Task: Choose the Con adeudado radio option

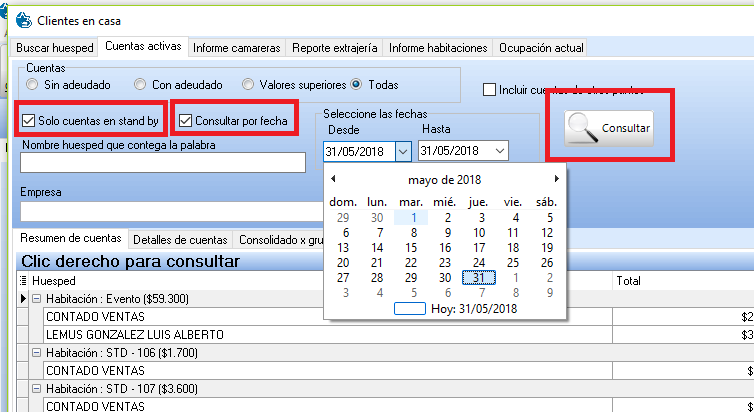Action: pos(141,85)
